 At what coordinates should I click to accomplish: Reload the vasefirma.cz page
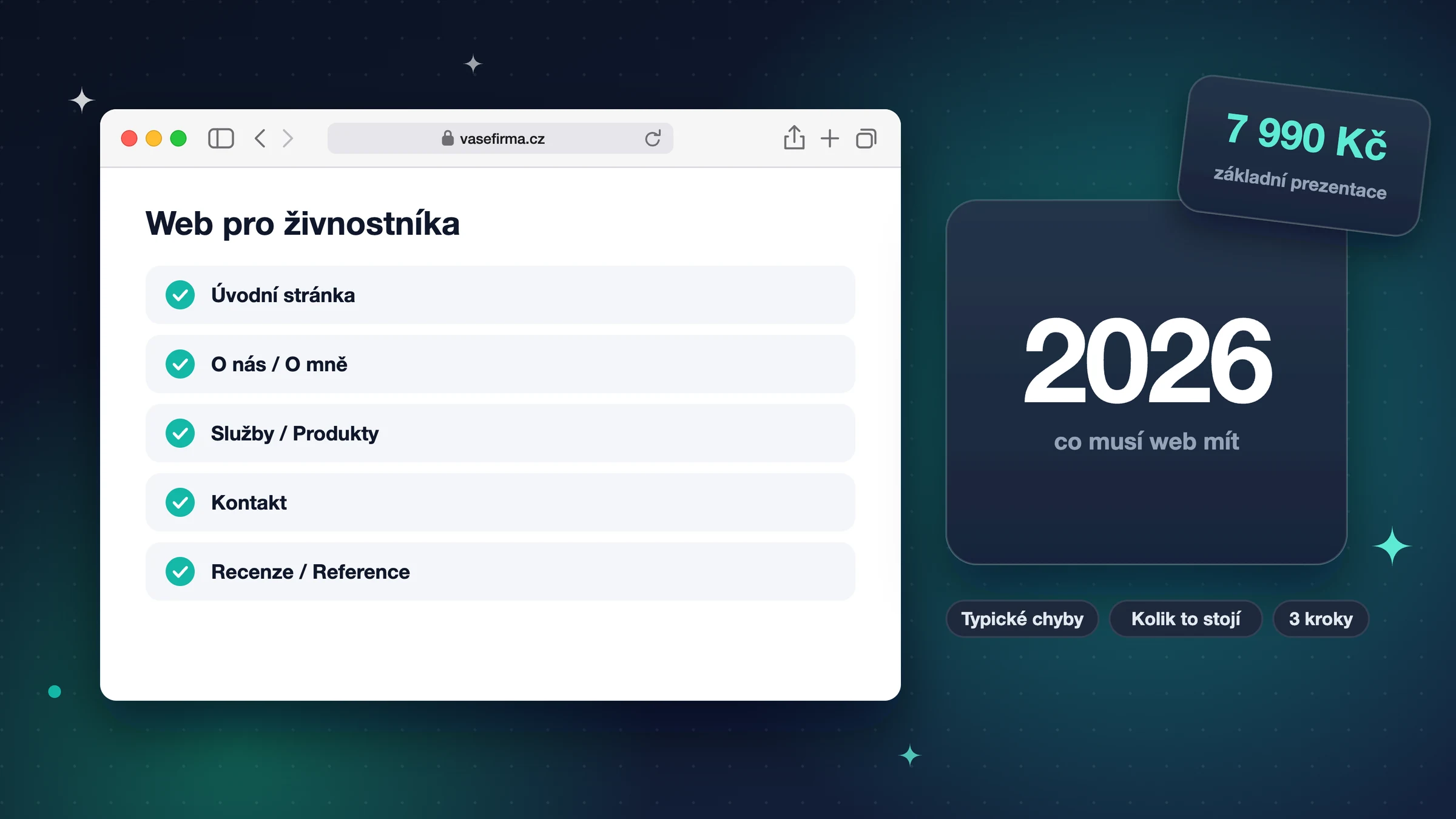coord(653,138)
